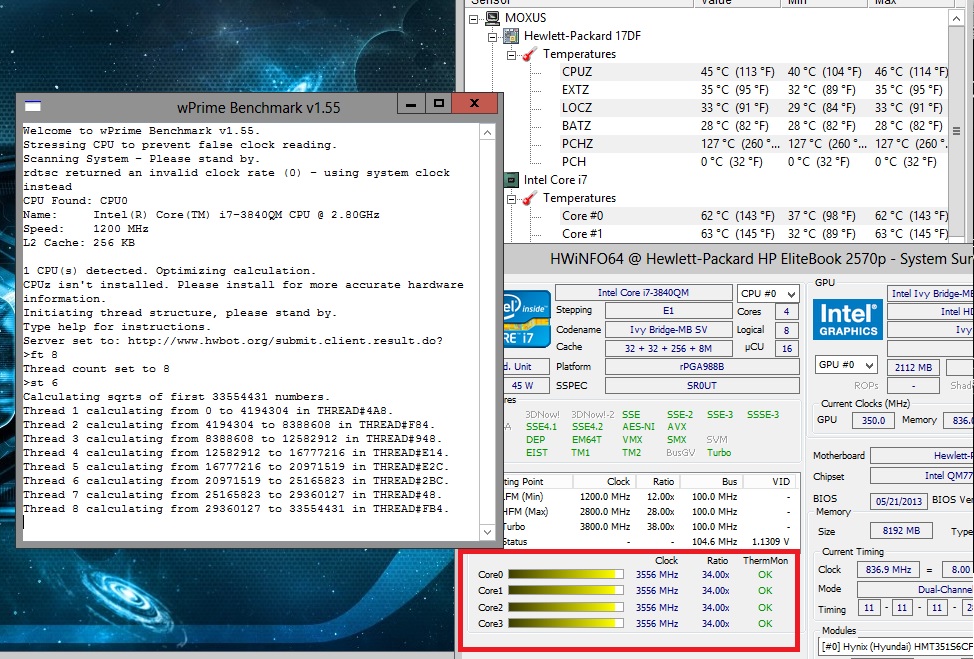Image resolution: width=974 pixels, height=659 pixels.
Task: Click the Core2 usage bar
Action: click(x=566, y=607)
